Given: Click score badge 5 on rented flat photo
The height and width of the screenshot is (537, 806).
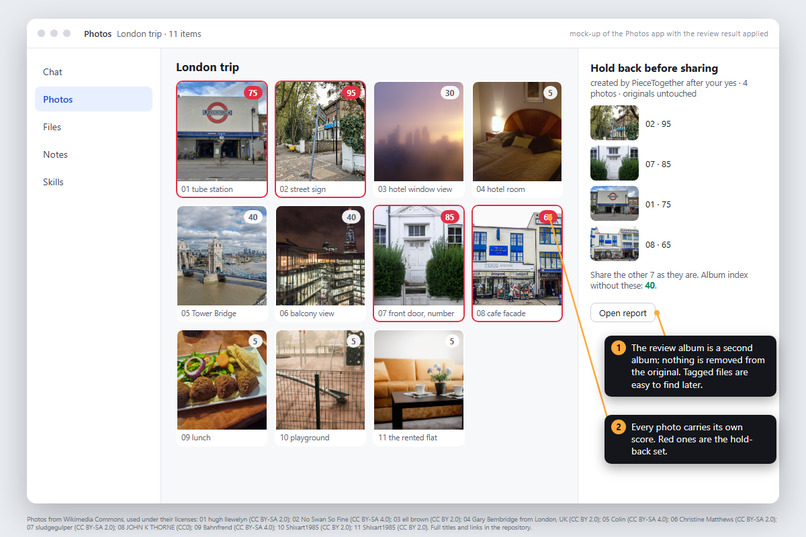Looking at the screenshot, I should pyautogui.click(x=452, y=341).
